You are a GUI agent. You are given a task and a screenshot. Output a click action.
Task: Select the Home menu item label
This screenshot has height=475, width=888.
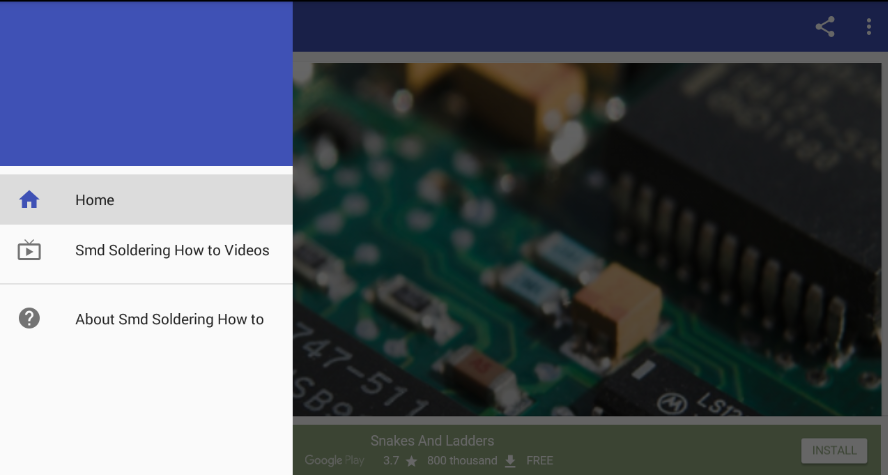tap(95, 200)
